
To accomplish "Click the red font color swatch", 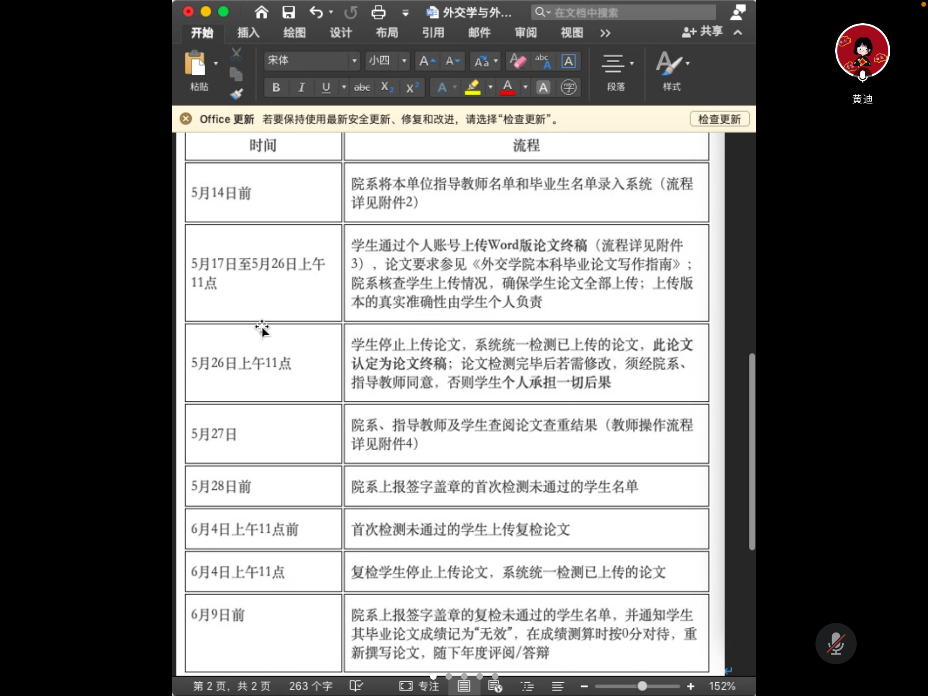I will click(x=507, y=88).
